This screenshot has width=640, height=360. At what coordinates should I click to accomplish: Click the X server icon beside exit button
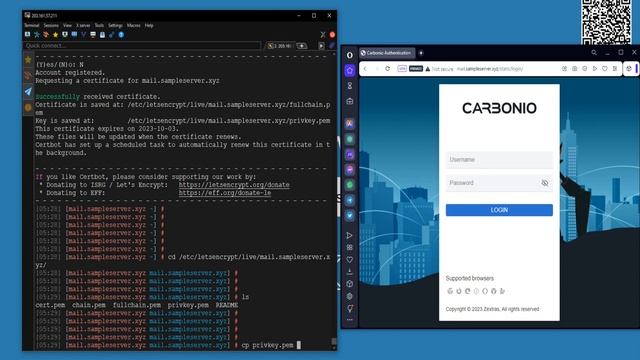tap(323, 35)
